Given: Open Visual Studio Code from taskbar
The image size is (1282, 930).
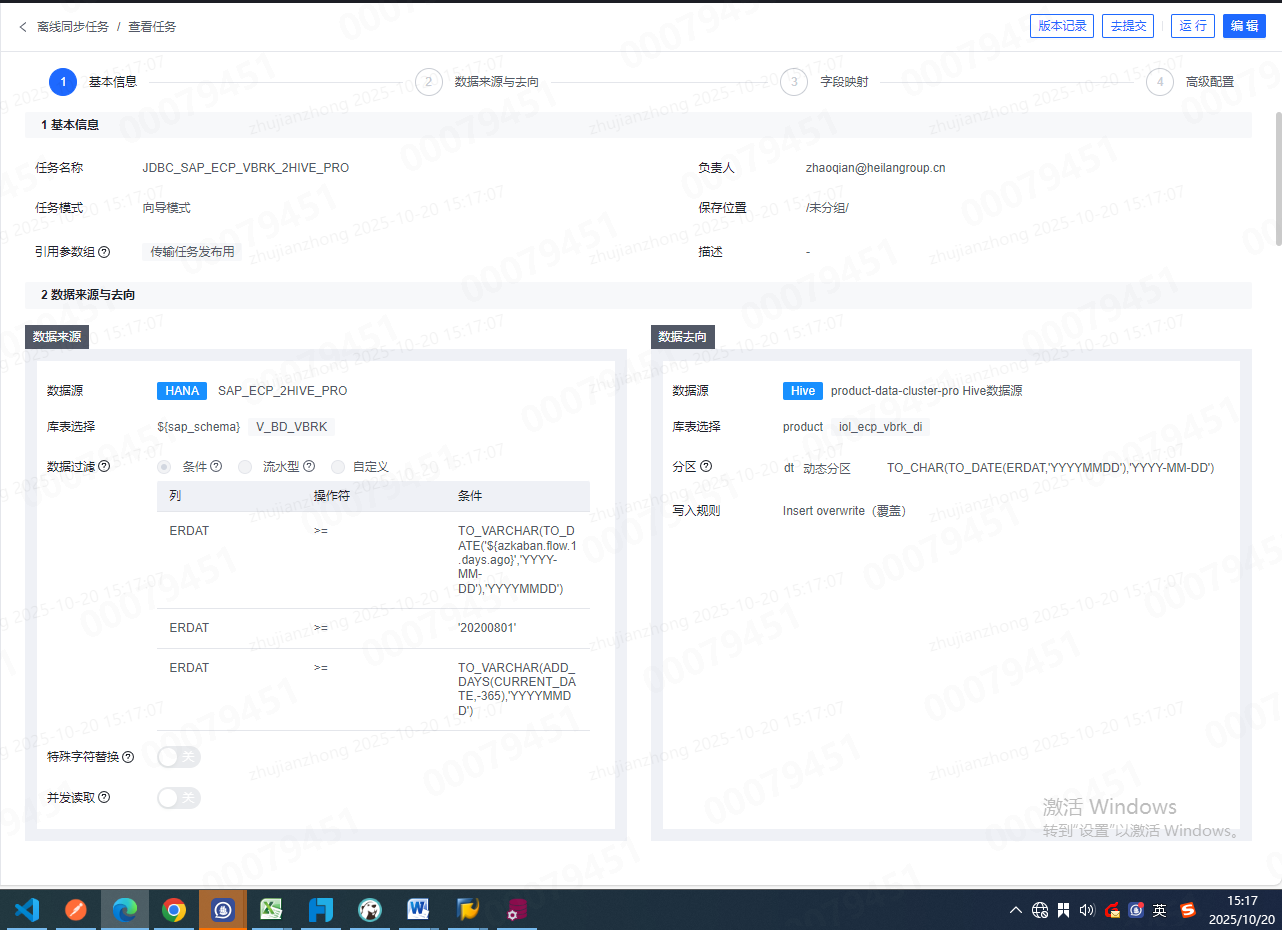Looking at the screenshot, I should (x=27, y=910).
